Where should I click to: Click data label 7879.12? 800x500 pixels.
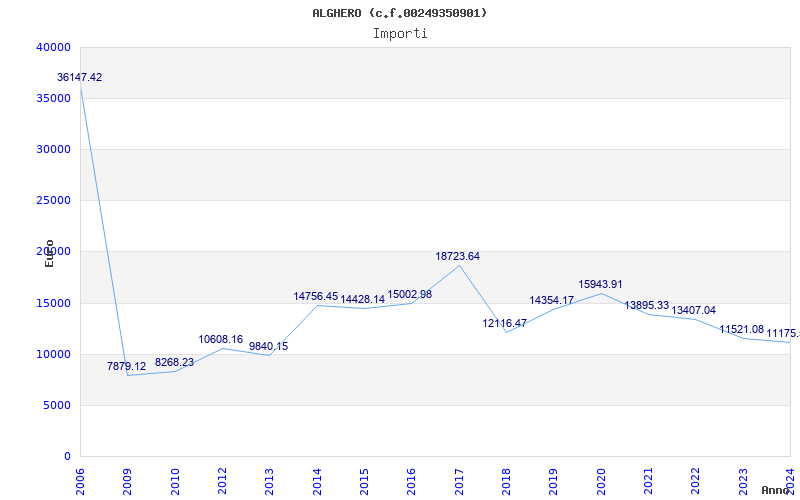pyautogui.click(x=127, y=366)
